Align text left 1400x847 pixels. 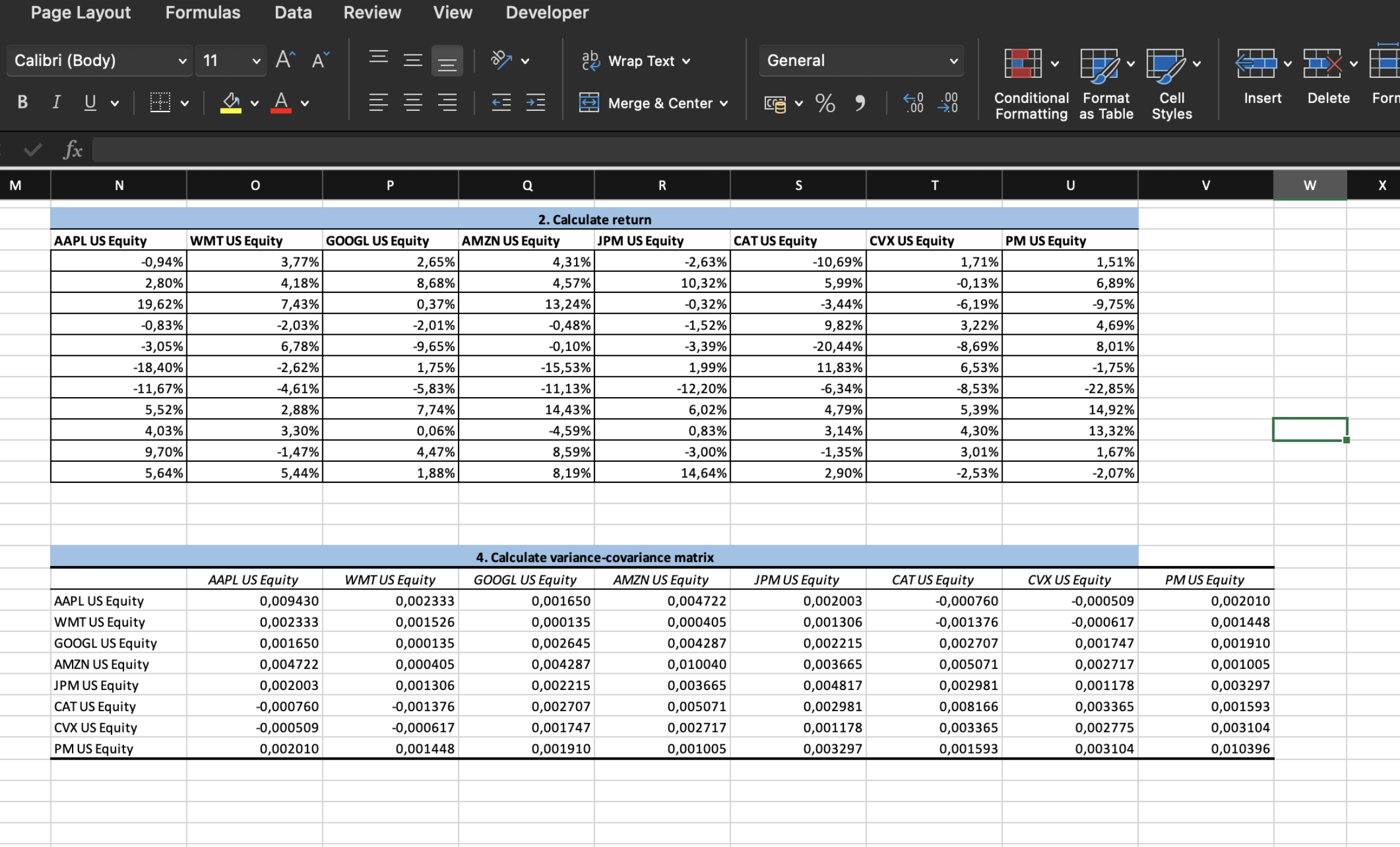click(x=378, y=102)
